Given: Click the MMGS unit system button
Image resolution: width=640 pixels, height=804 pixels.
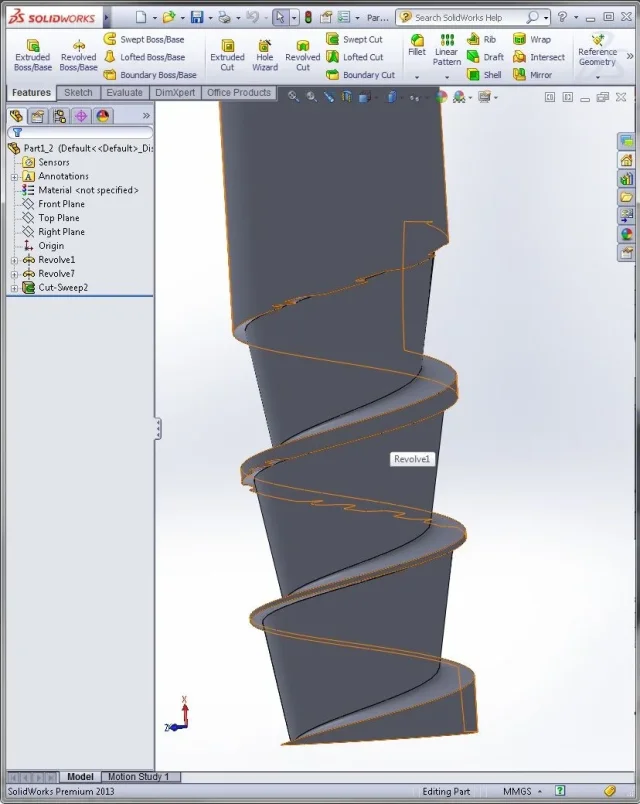Looking at the screenshot, I should click(x=517, y=791).
